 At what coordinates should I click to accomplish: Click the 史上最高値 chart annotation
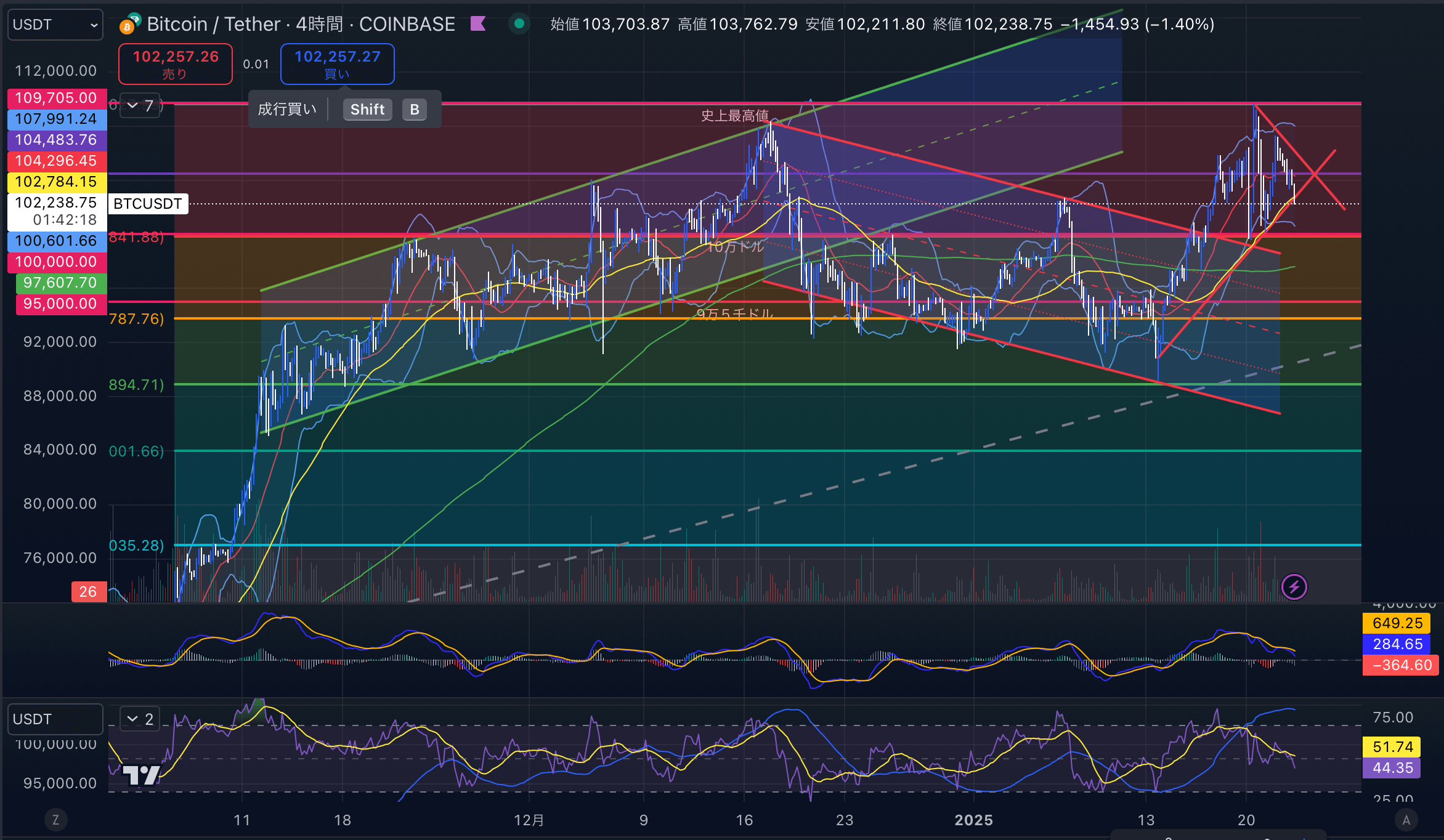[x=735, y=116]
